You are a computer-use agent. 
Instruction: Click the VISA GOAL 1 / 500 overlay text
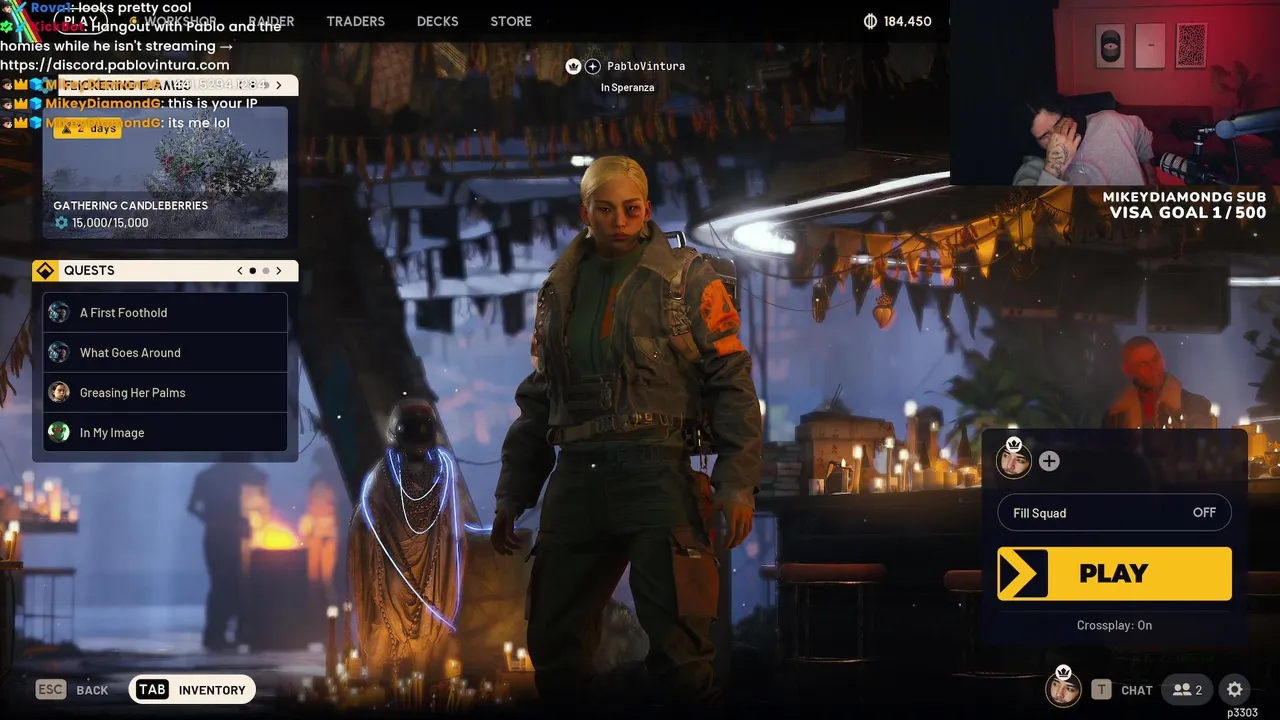click(x=1188, y=213)
